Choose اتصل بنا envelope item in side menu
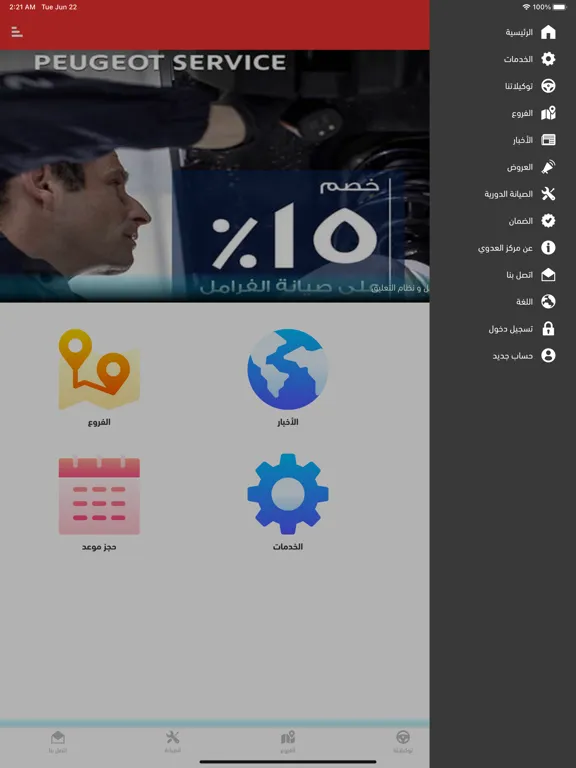 [x=530, y=275]
